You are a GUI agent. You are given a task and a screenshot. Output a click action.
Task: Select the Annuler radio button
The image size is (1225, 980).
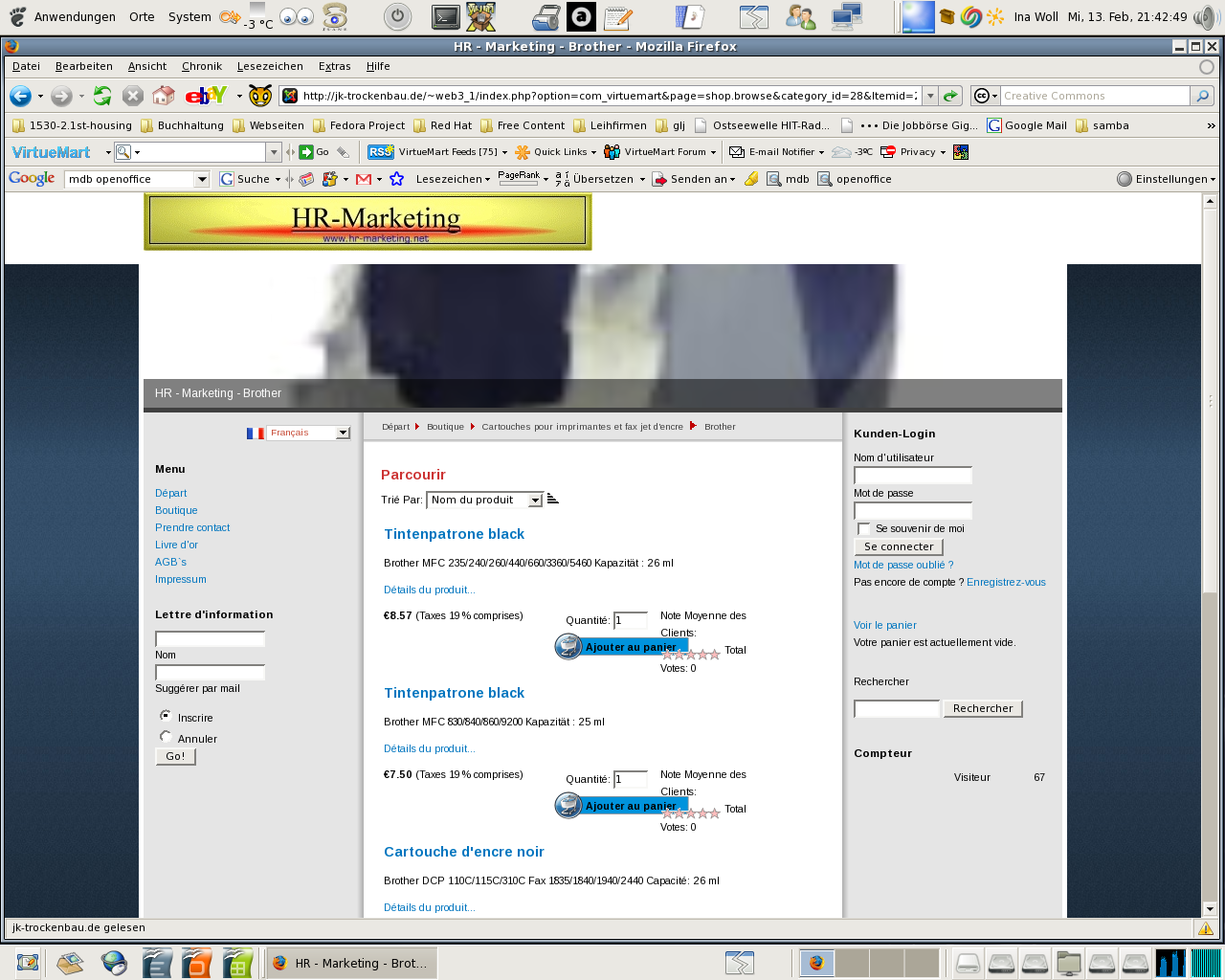[166, 737]
